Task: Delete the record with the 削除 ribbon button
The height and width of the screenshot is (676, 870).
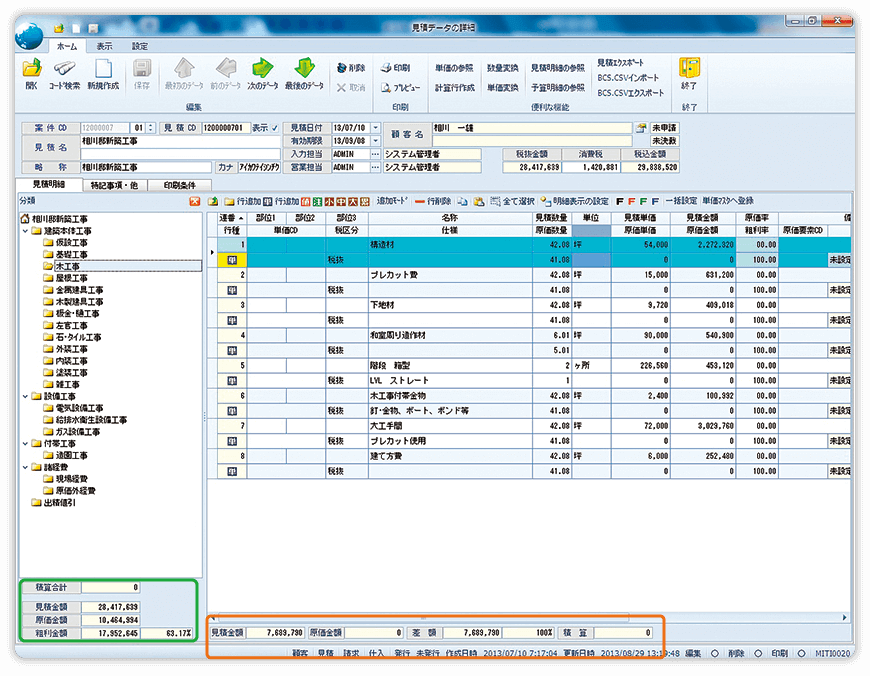Action: click(x=351, y=68)
